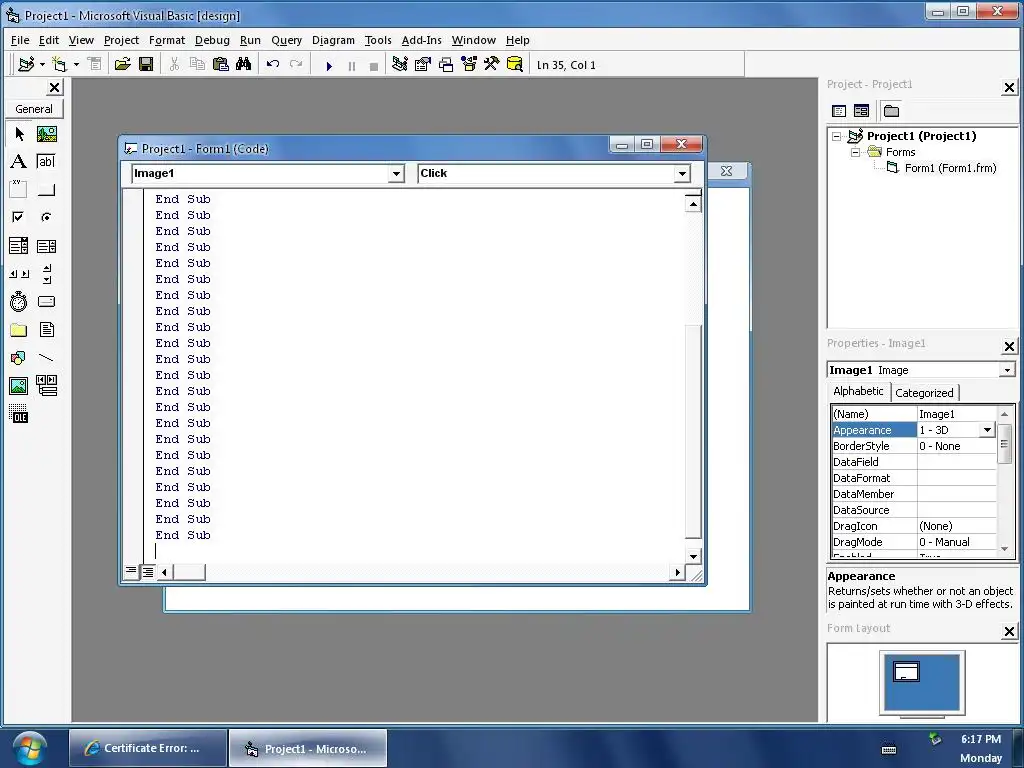Switch to the Categorized properties tab

(924, 392)
